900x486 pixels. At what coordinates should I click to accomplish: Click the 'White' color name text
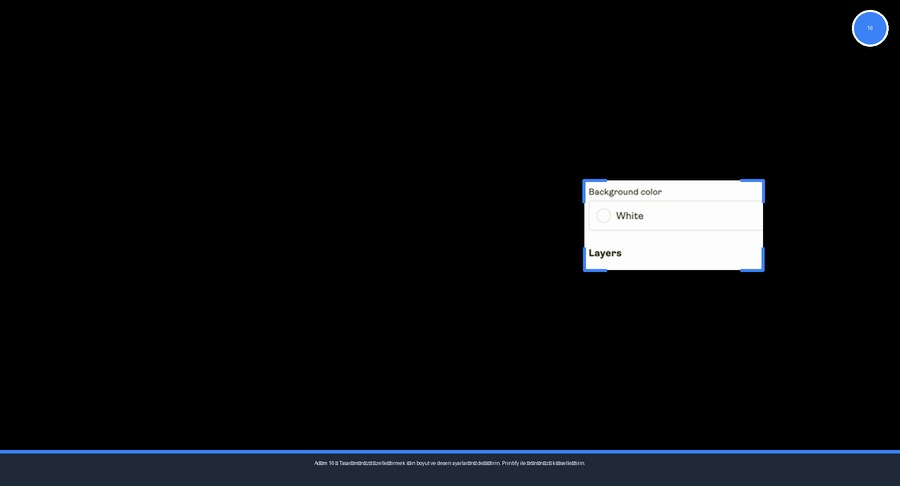629,216
